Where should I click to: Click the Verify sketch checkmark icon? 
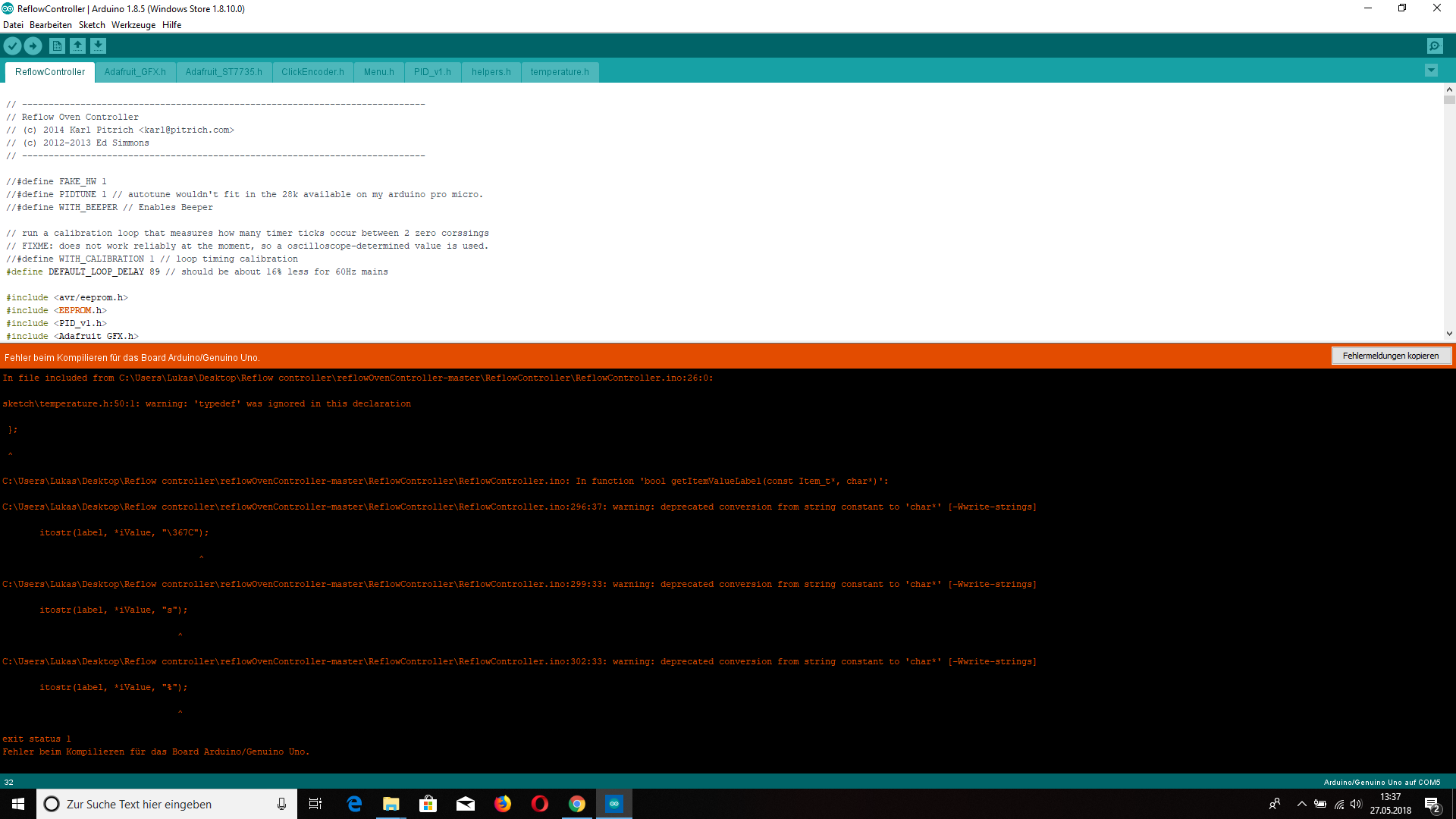12,46
